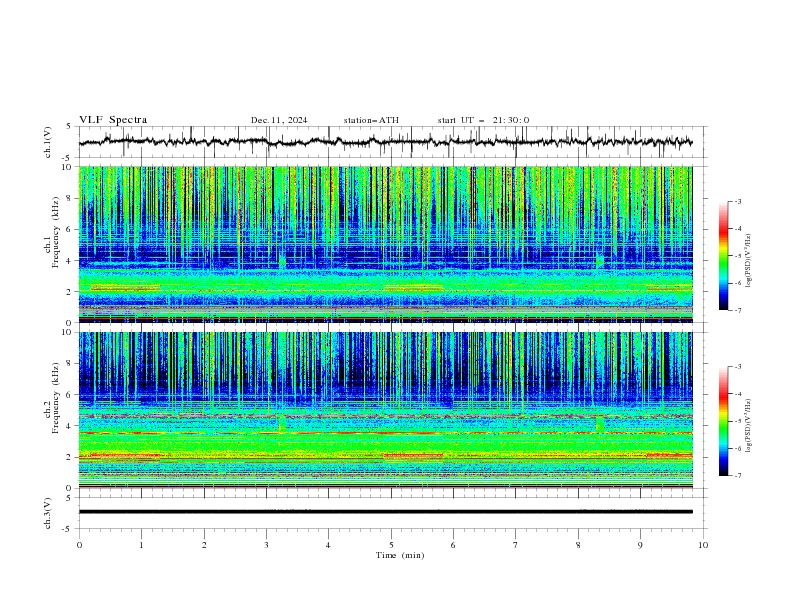Click the 'ch.3(V)' waveform axis label
This screenshot has width=792, height=612.
click(x=48, y=513)
